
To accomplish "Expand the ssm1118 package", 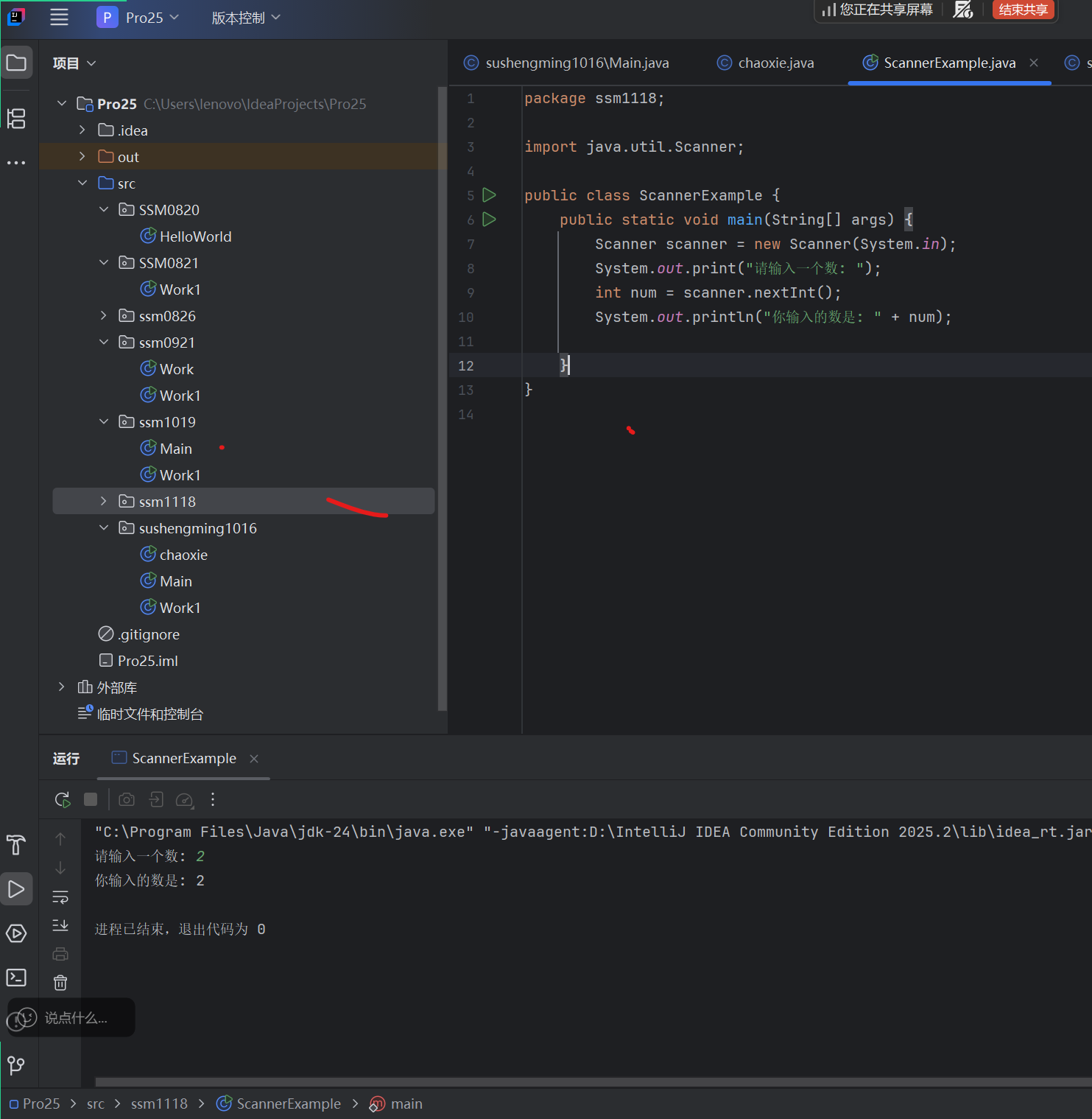I will (103, 501).
